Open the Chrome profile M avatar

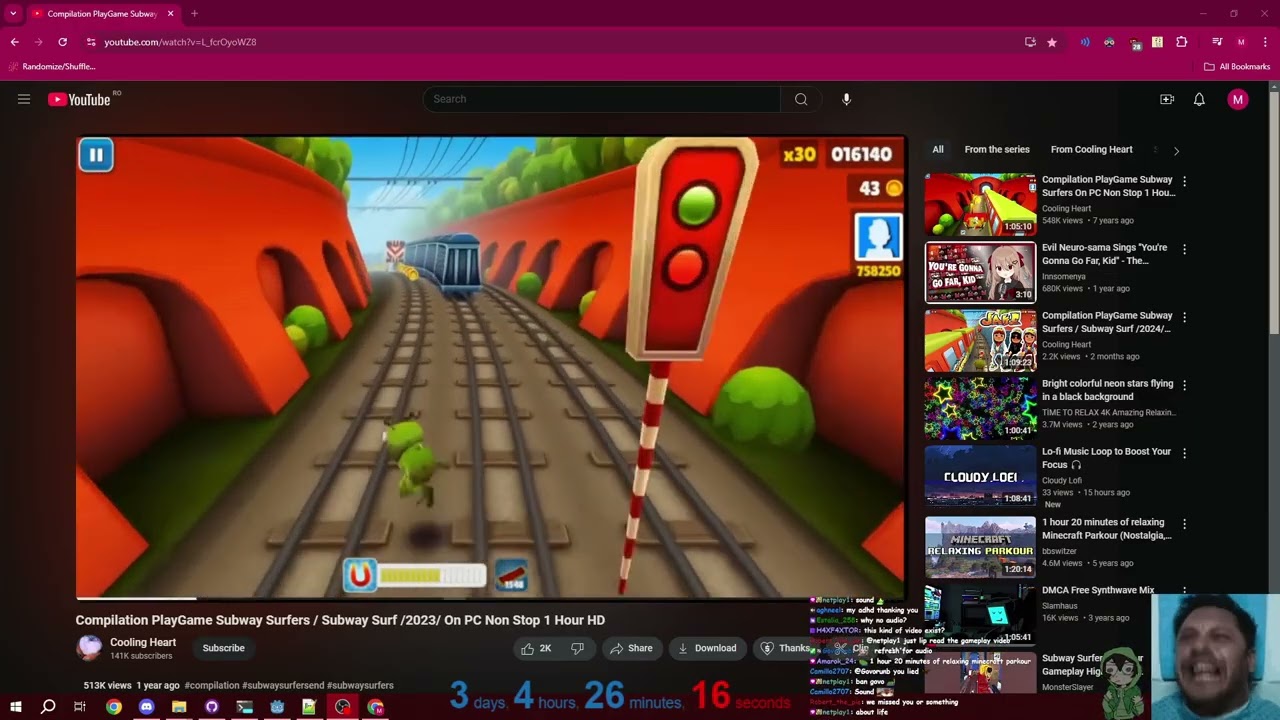pyautogui.click(x=1241, y=42)
